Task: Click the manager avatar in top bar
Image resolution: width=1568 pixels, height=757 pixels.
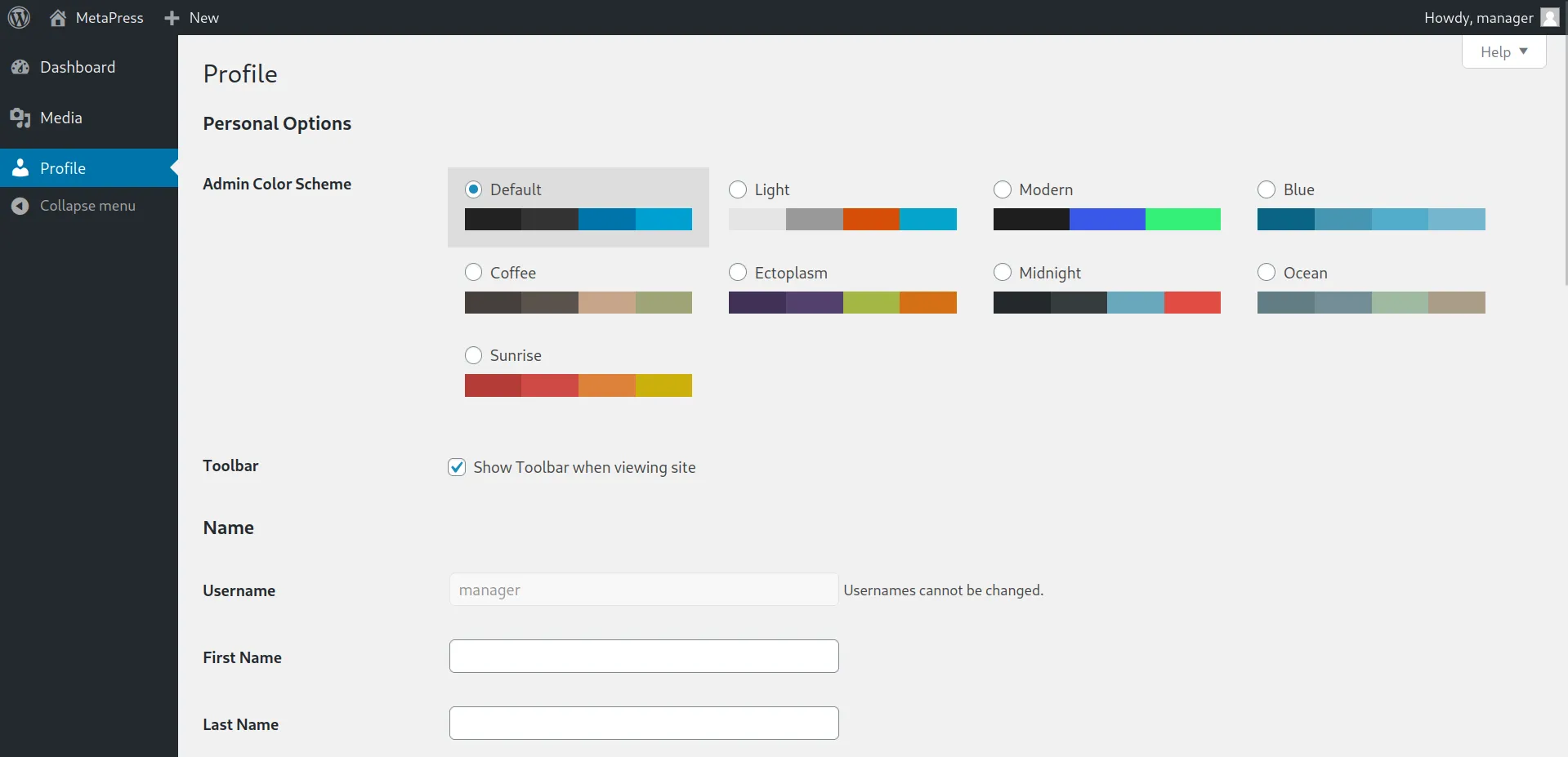Action: coord(1548,16)
